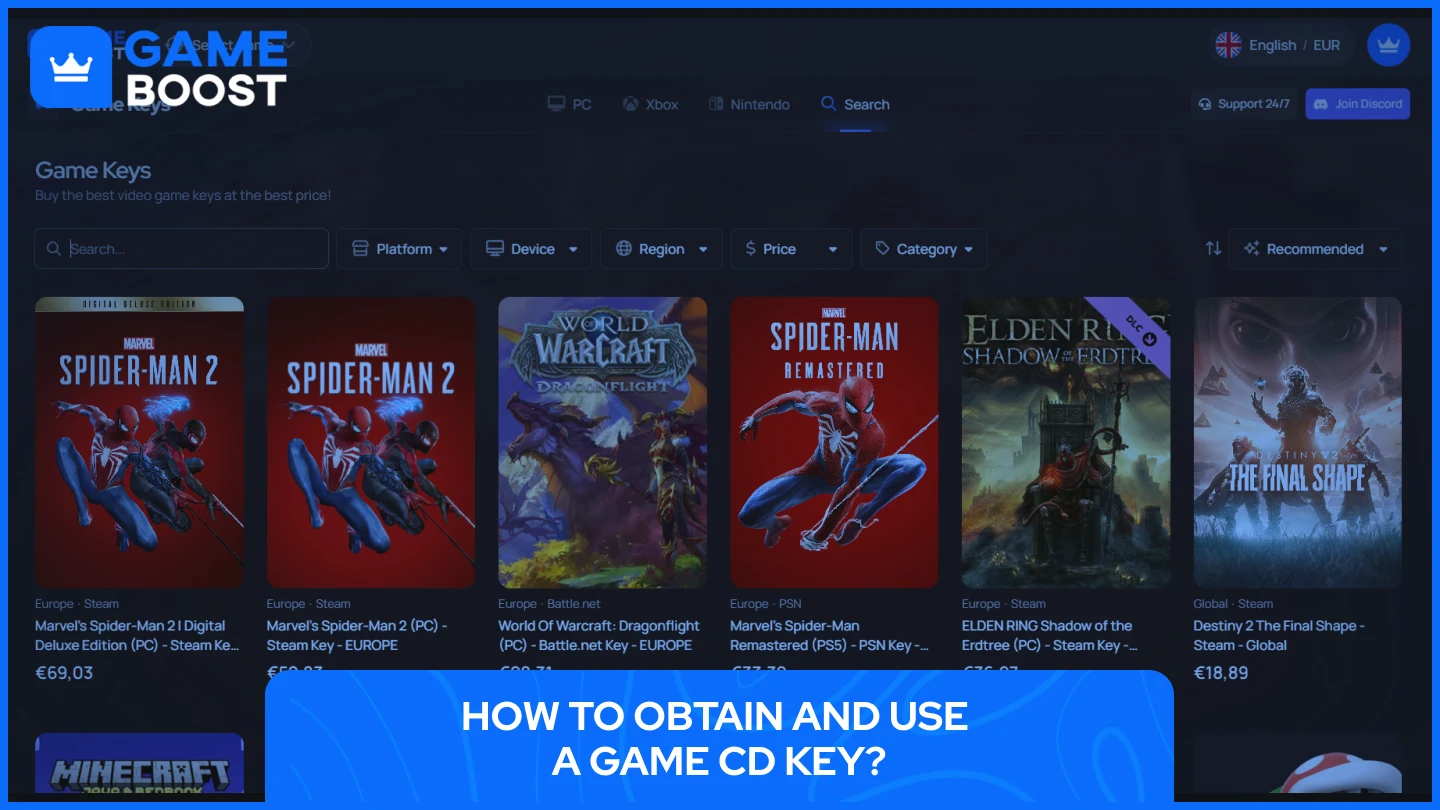
Task: Open Spider-Man Remastered cover image
Action: tap(834, 442)
